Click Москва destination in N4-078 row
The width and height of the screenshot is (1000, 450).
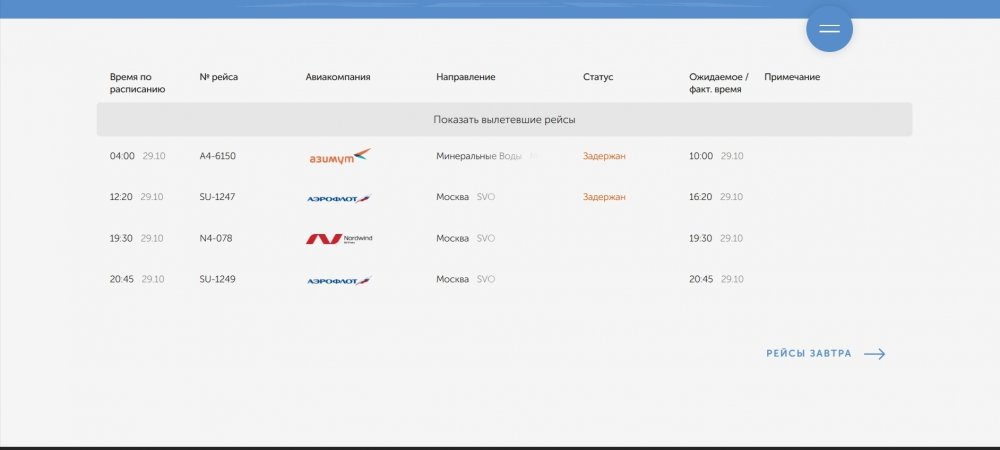click(x=453, y=238)
